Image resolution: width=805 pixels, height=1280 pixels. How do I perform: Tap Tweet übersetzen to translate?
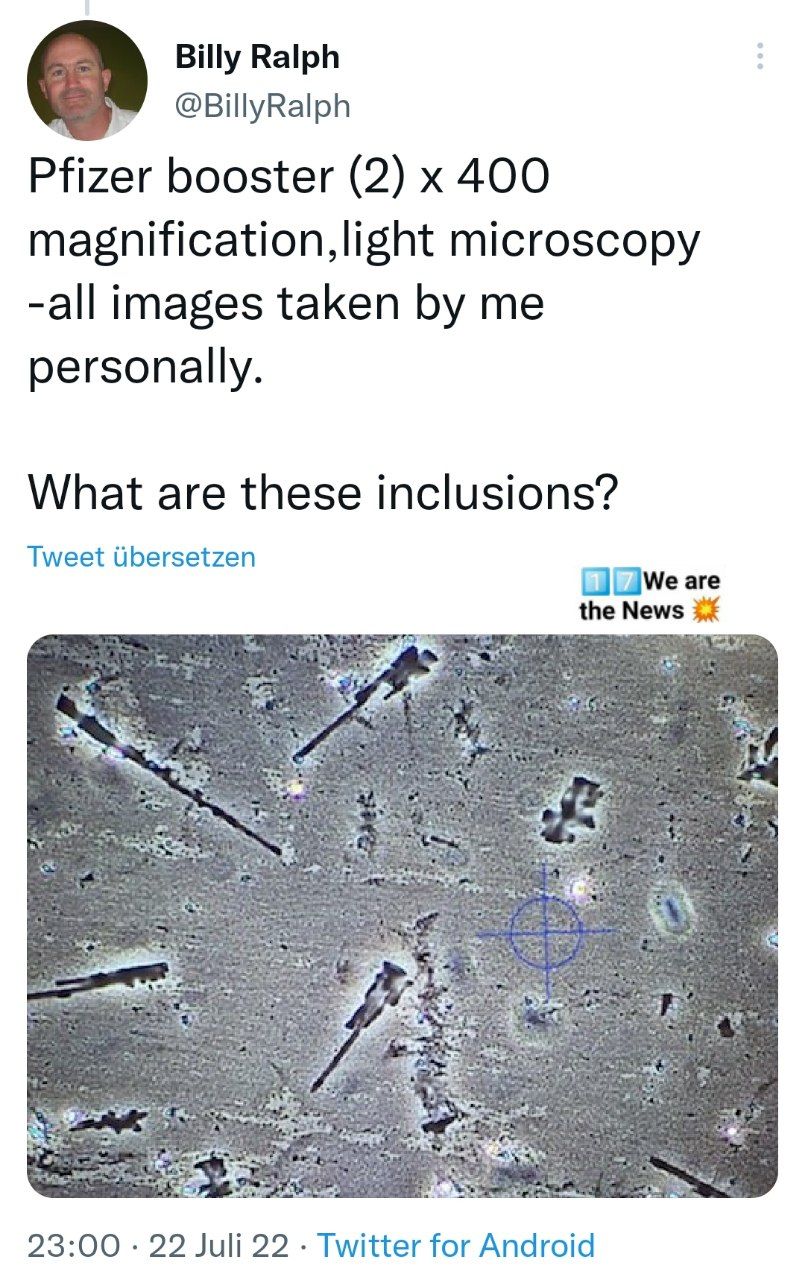[141, 556]
